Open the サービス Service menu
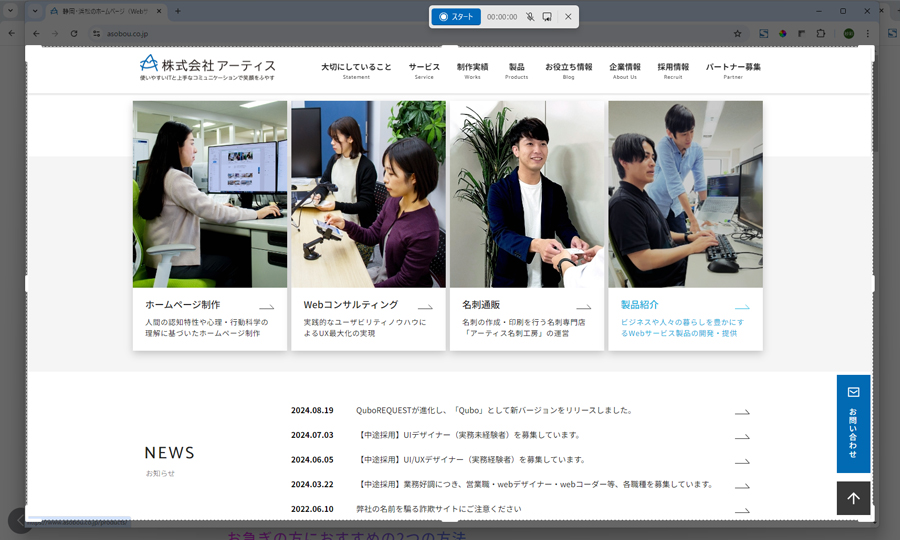 (x=424, y=71)
